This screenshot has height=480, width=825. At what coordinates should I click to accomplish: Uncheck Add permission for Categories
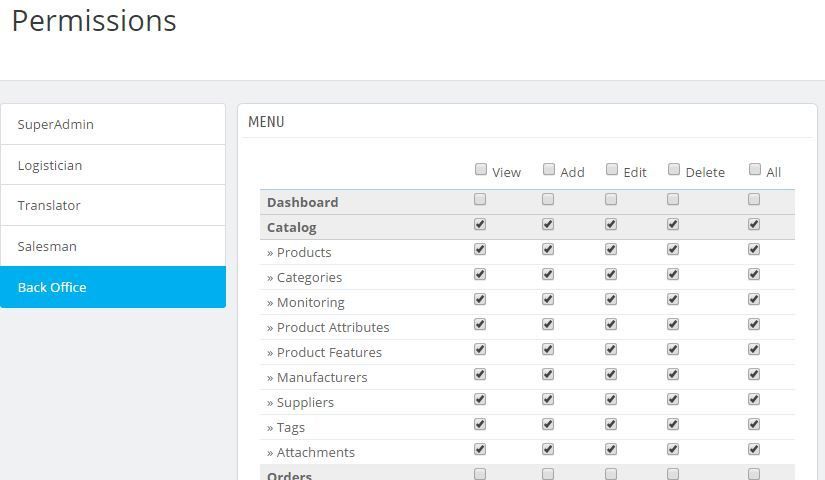[x=548, y=275]
